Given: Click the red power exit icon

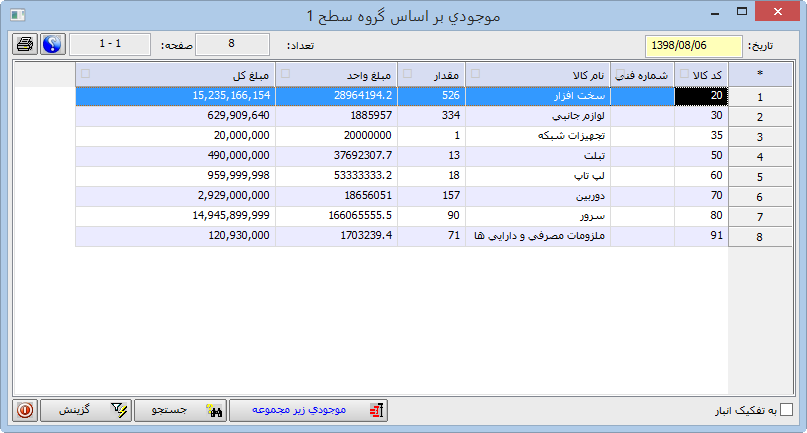Looking at the screenshot, I should click(x=25, y=410).
